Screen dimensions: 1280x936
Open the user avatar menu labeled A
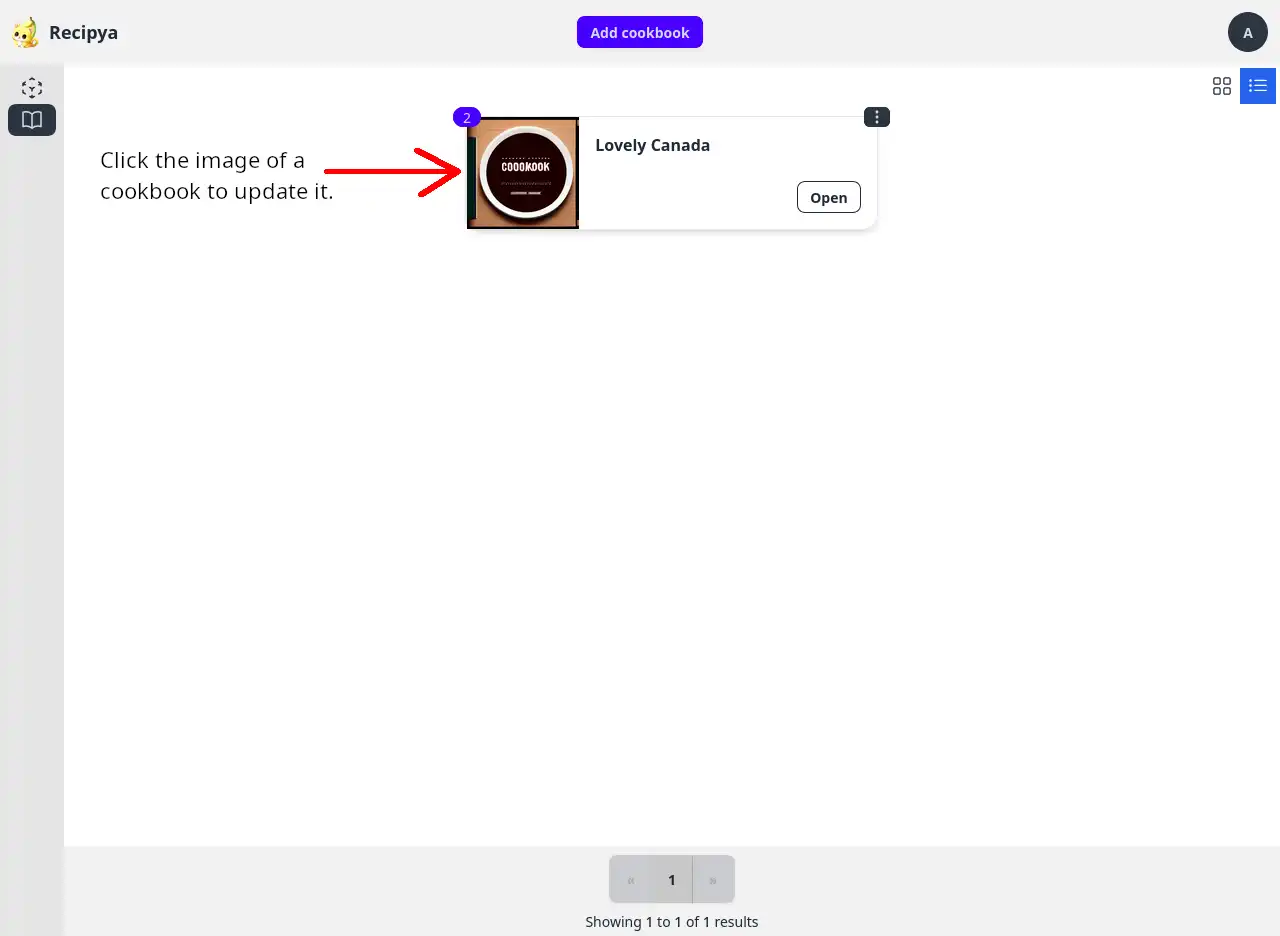pos(1248,32)
